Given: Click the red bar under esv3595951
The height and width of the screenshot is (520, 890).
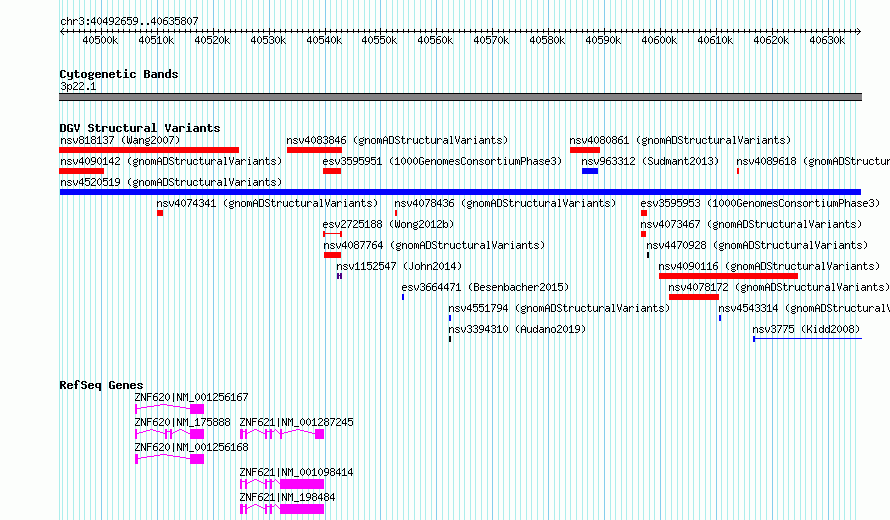Looking at the screenshot, I should click(x=332, y=171).
